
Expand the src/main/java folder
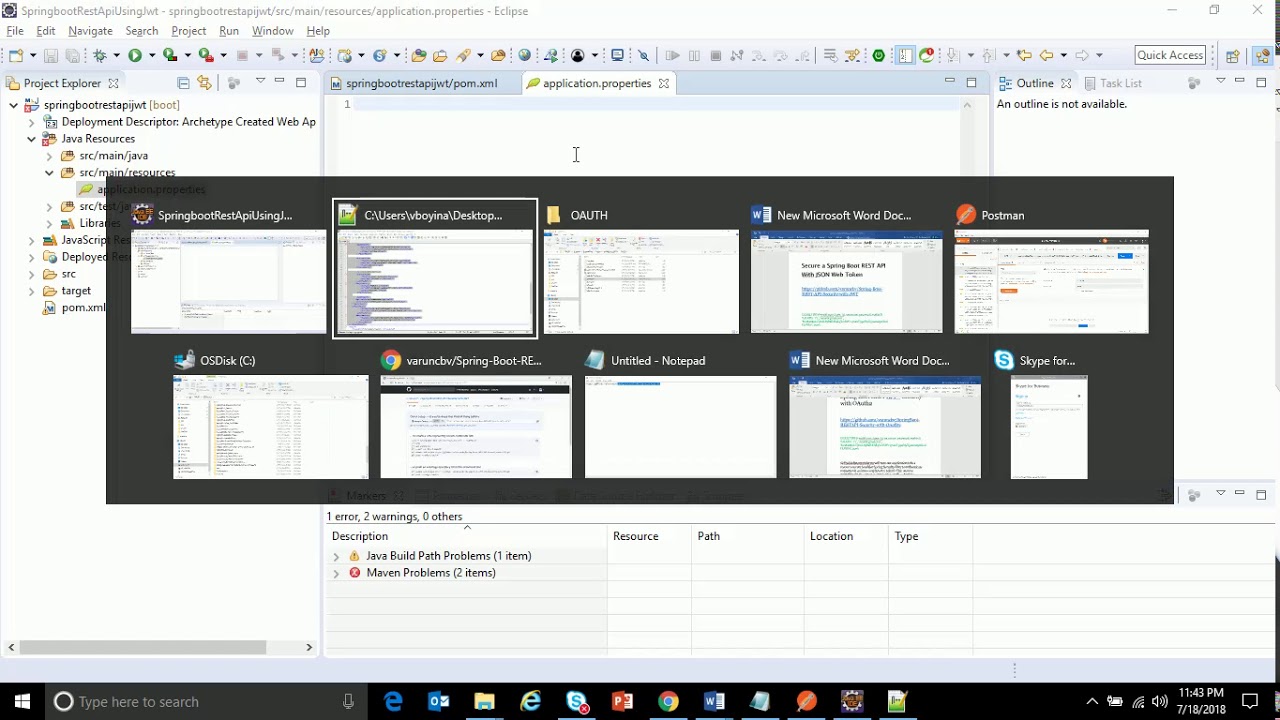click(49, 156)
